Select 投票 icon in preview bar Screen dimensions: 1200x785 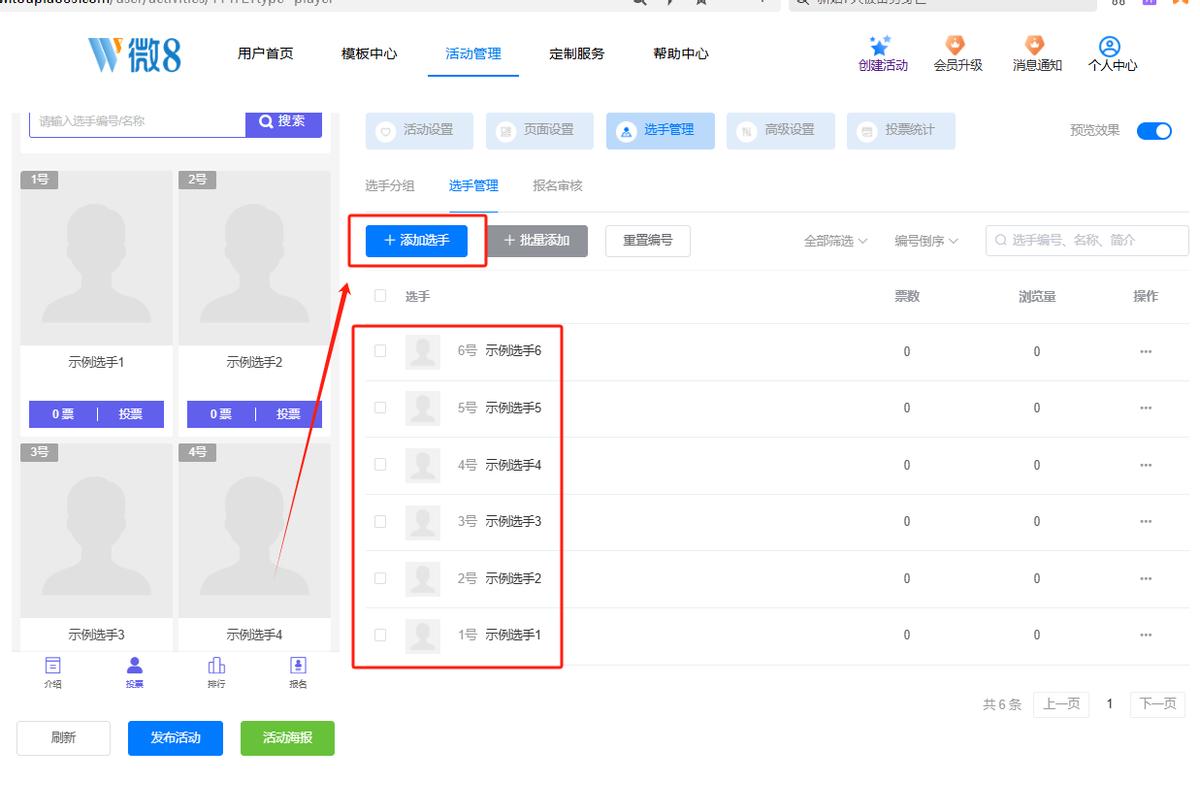tap(135, 666)
